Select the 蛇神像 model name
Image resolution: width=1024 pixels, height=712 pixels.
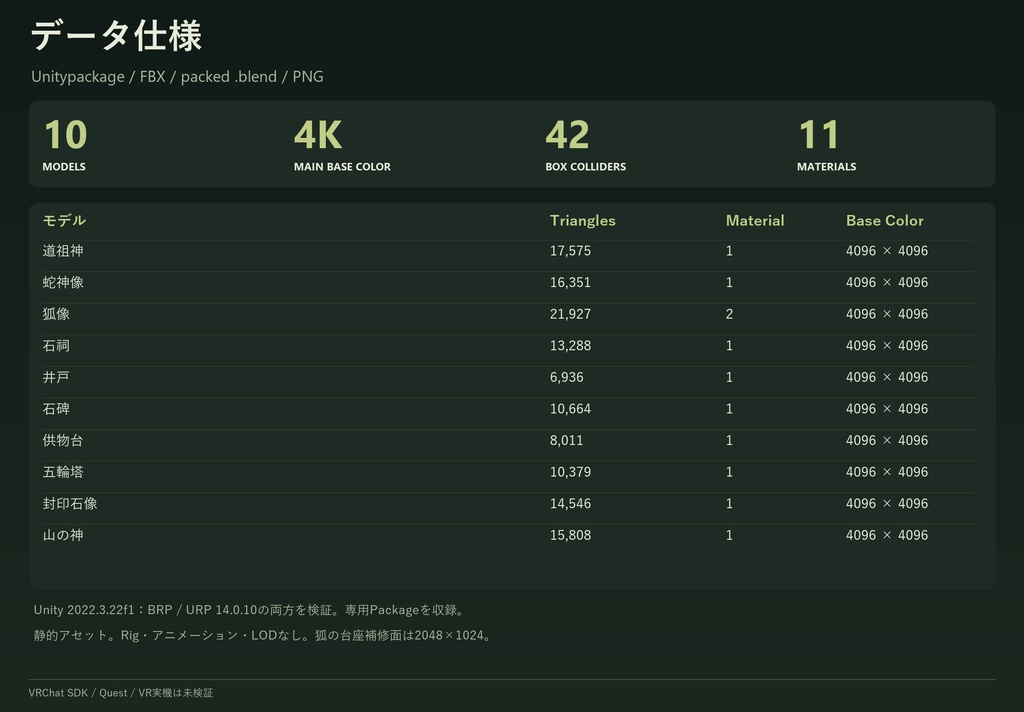point(63,282)
